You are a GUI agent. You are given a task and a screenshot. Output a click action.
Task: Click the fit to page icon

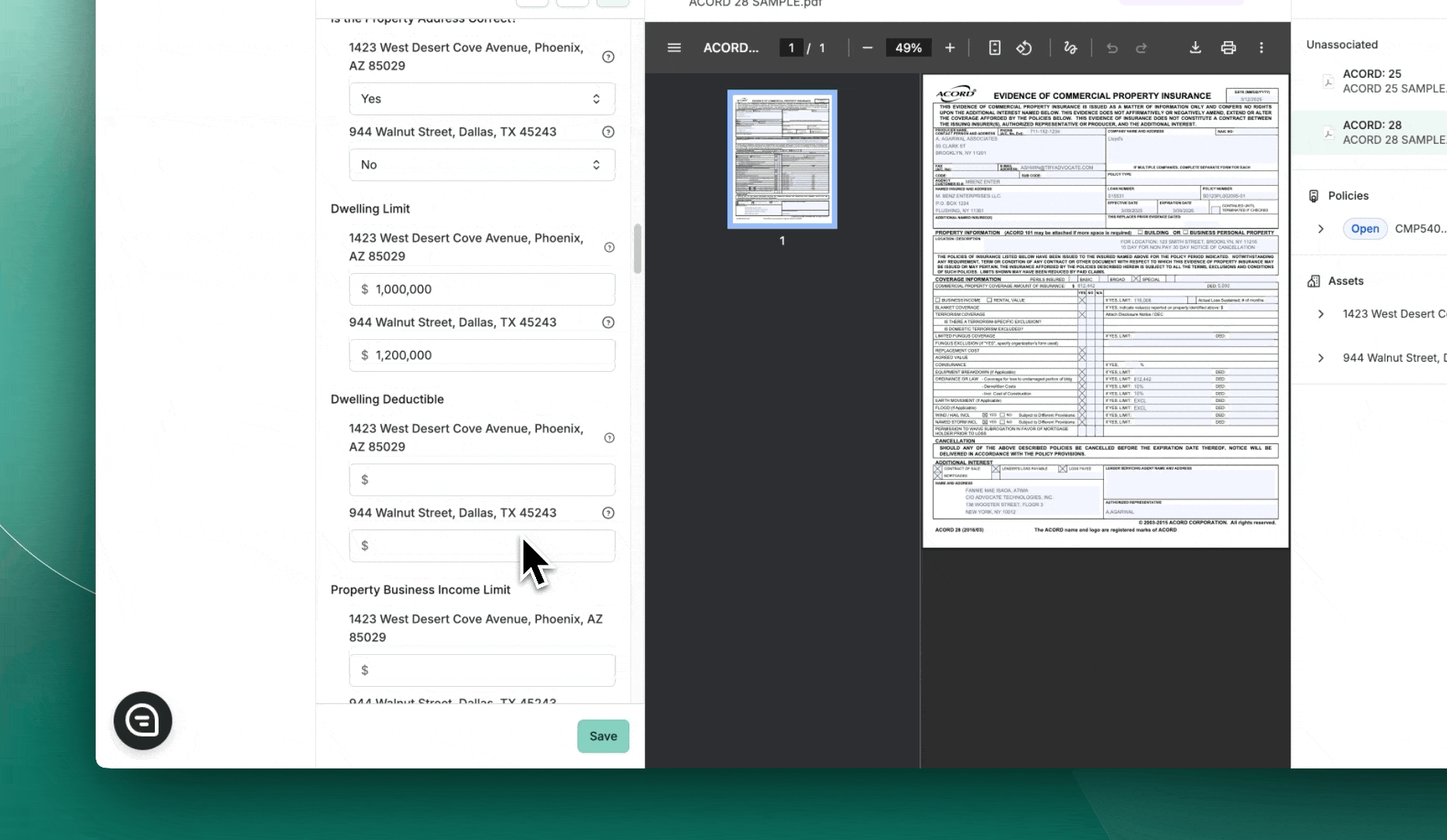[x=994, y=48]
